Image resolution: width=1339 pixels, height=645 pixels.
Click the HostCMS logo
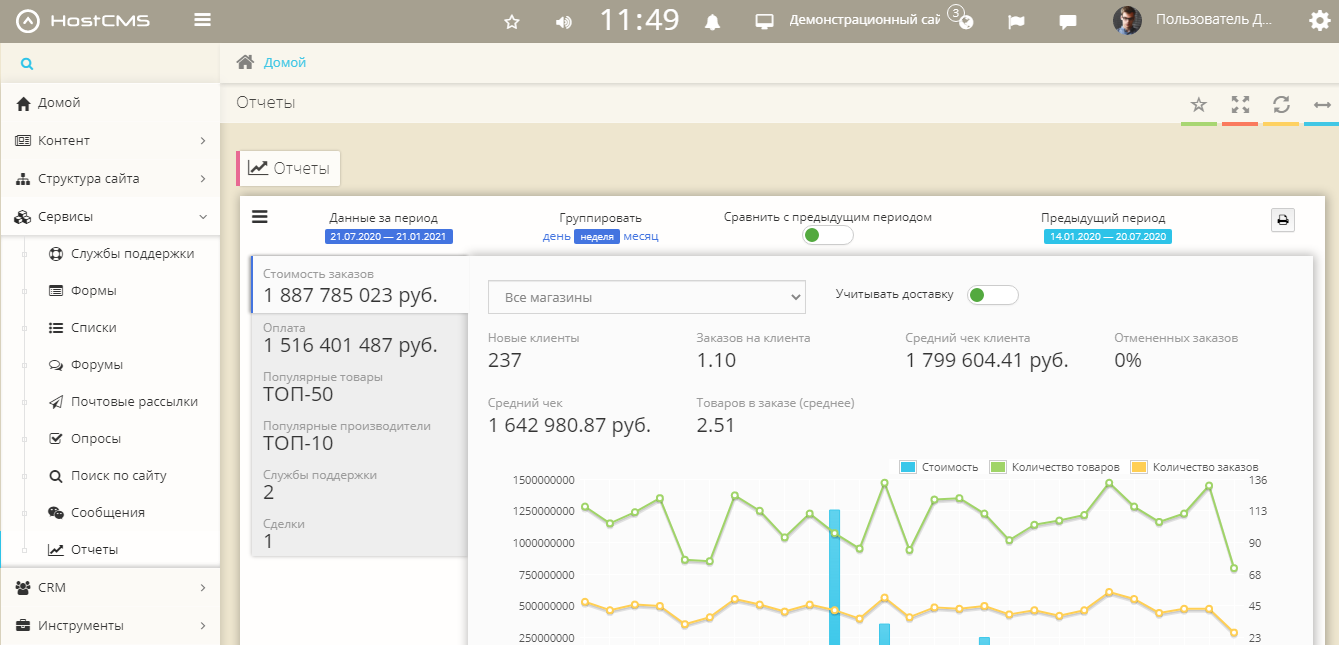(x=84, y=20)
